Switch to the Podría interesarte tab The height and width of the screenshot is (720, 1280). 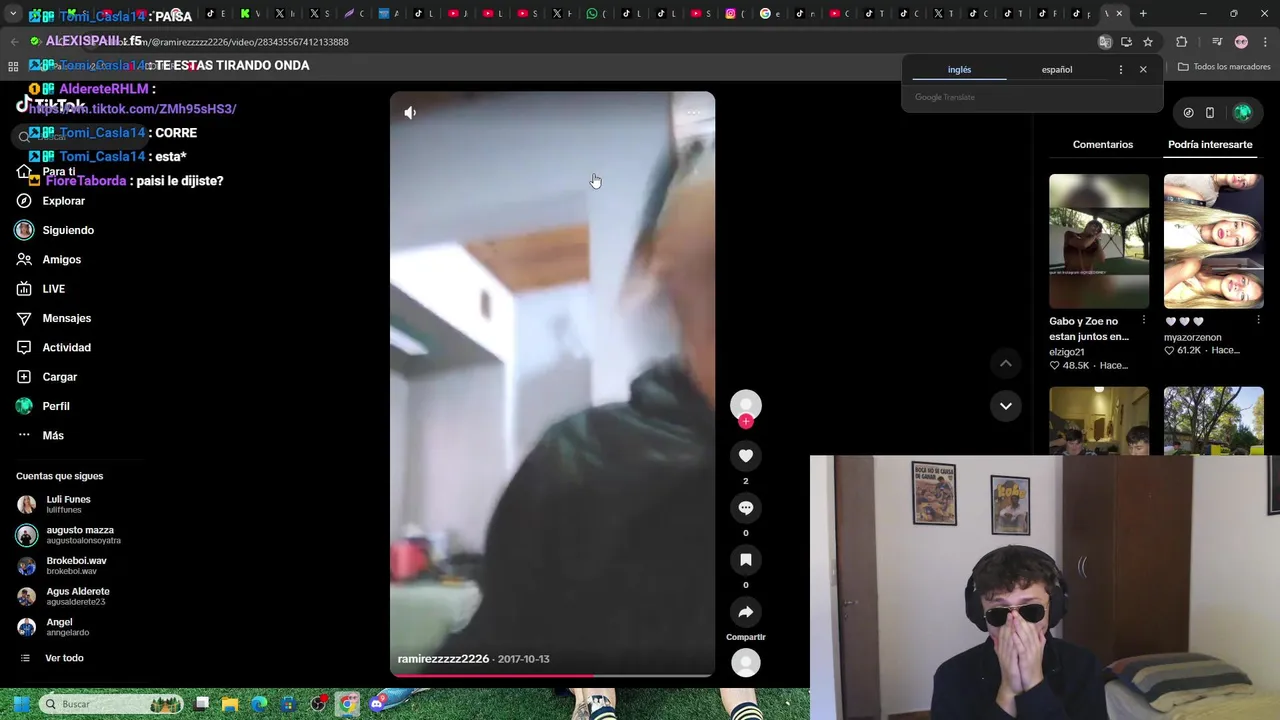tap(1210, 145)
